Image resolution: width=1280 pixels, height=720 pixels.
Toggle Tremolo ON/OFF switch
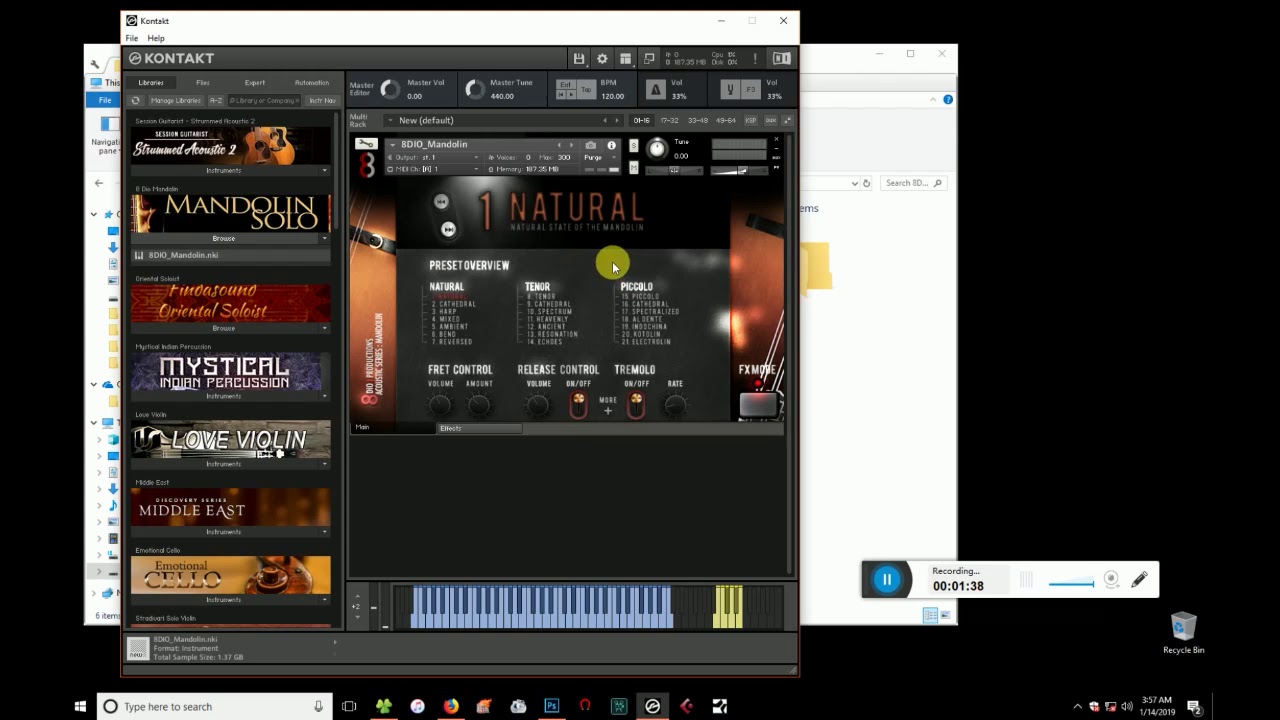click(x=636, y=404)
